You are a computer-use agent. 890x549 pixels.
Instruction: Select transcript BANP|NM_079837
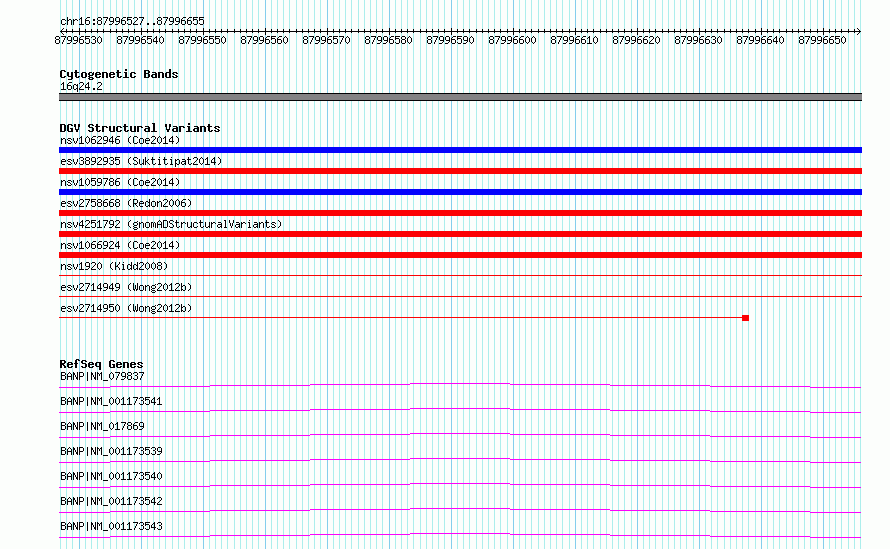coord(102,376)
